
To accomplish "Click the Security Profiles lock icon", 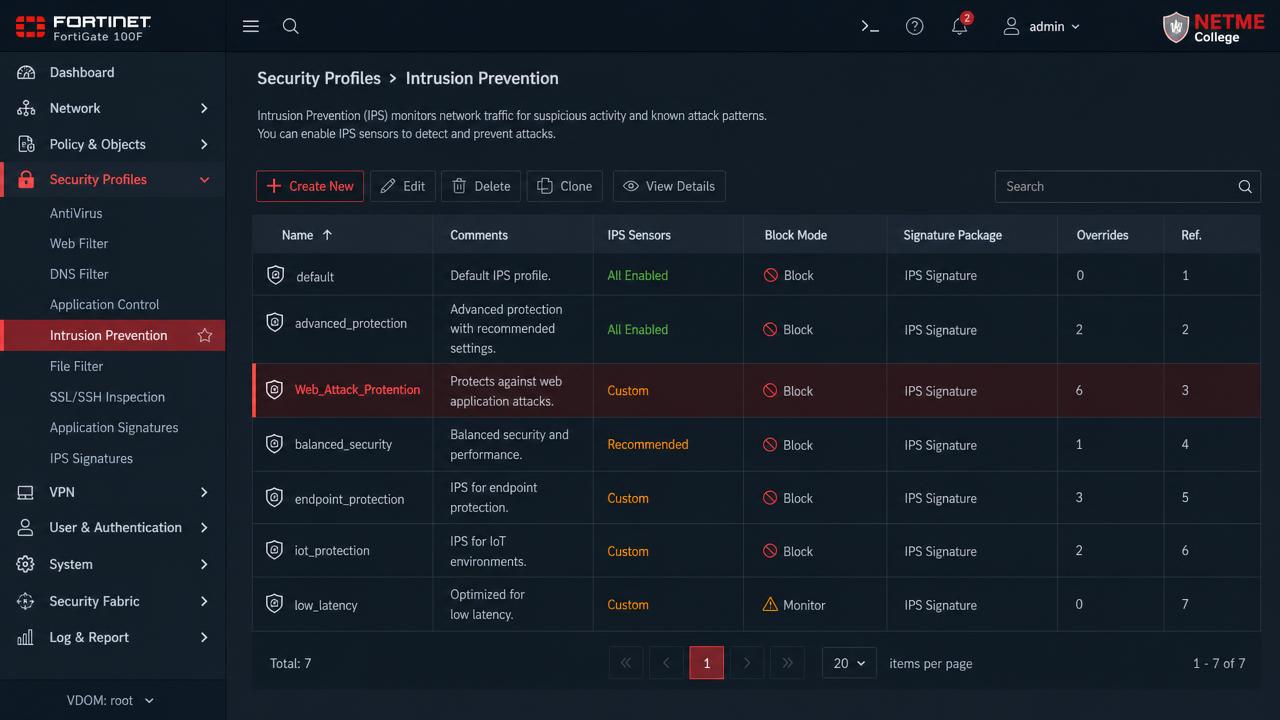I will 26,180.
